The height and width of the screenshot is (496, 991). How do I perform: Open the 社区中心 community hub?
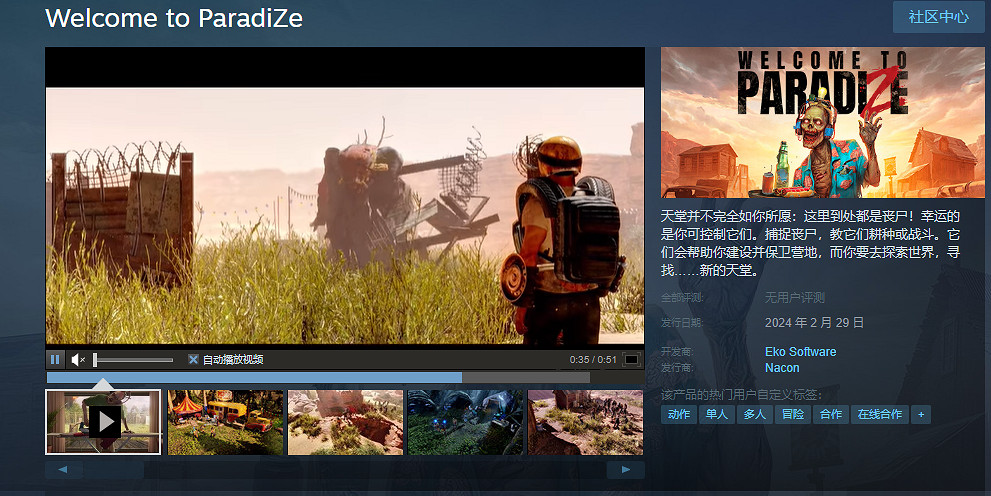(938, 17)
